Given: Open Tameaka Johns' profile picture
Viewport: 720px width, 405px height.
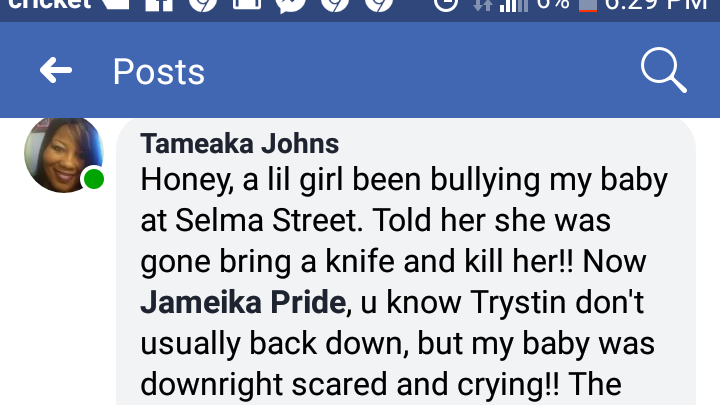Looking at the screenshot, I should click(63, 155).
